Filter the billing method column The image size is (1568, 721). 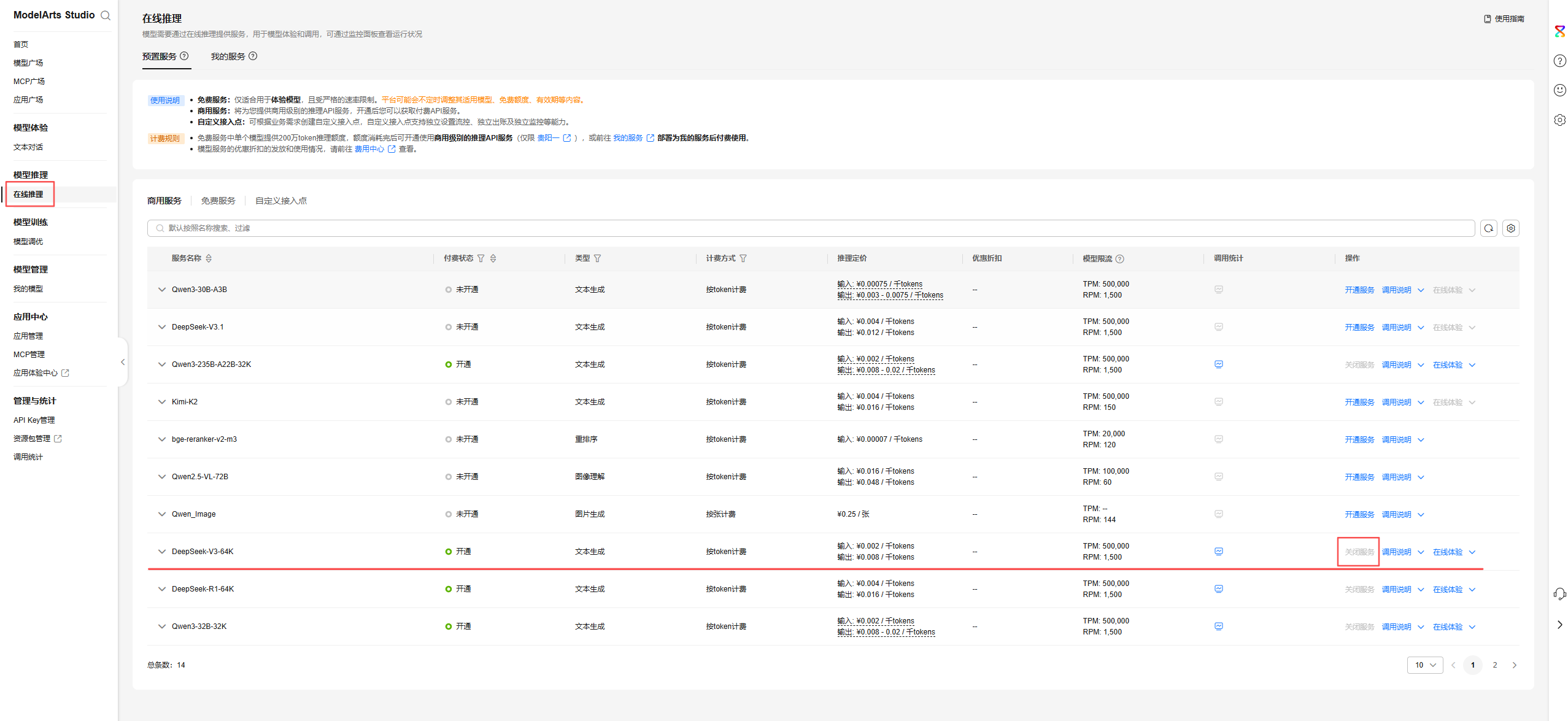click(x=743, y=258)
